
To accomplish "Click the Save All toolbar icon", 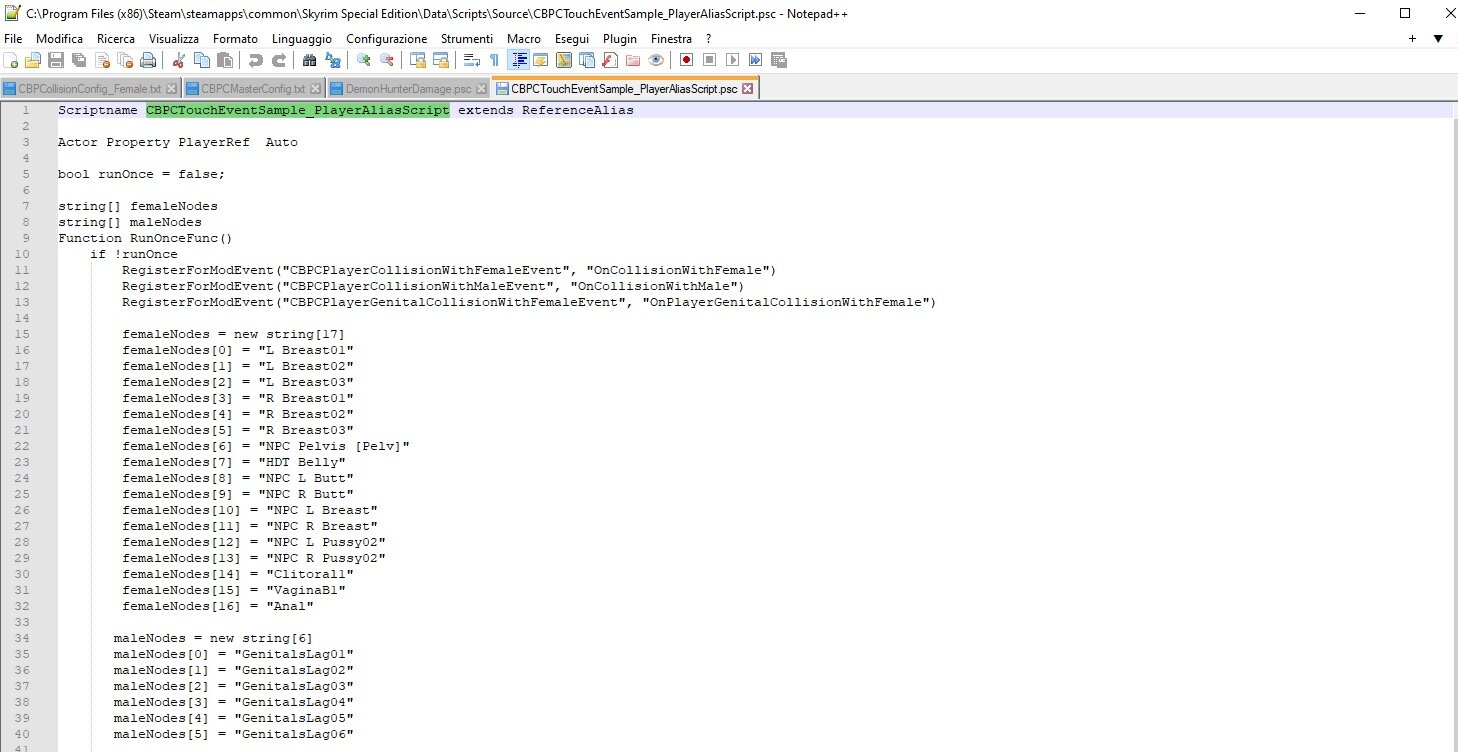I will click(x=80, y=60).
